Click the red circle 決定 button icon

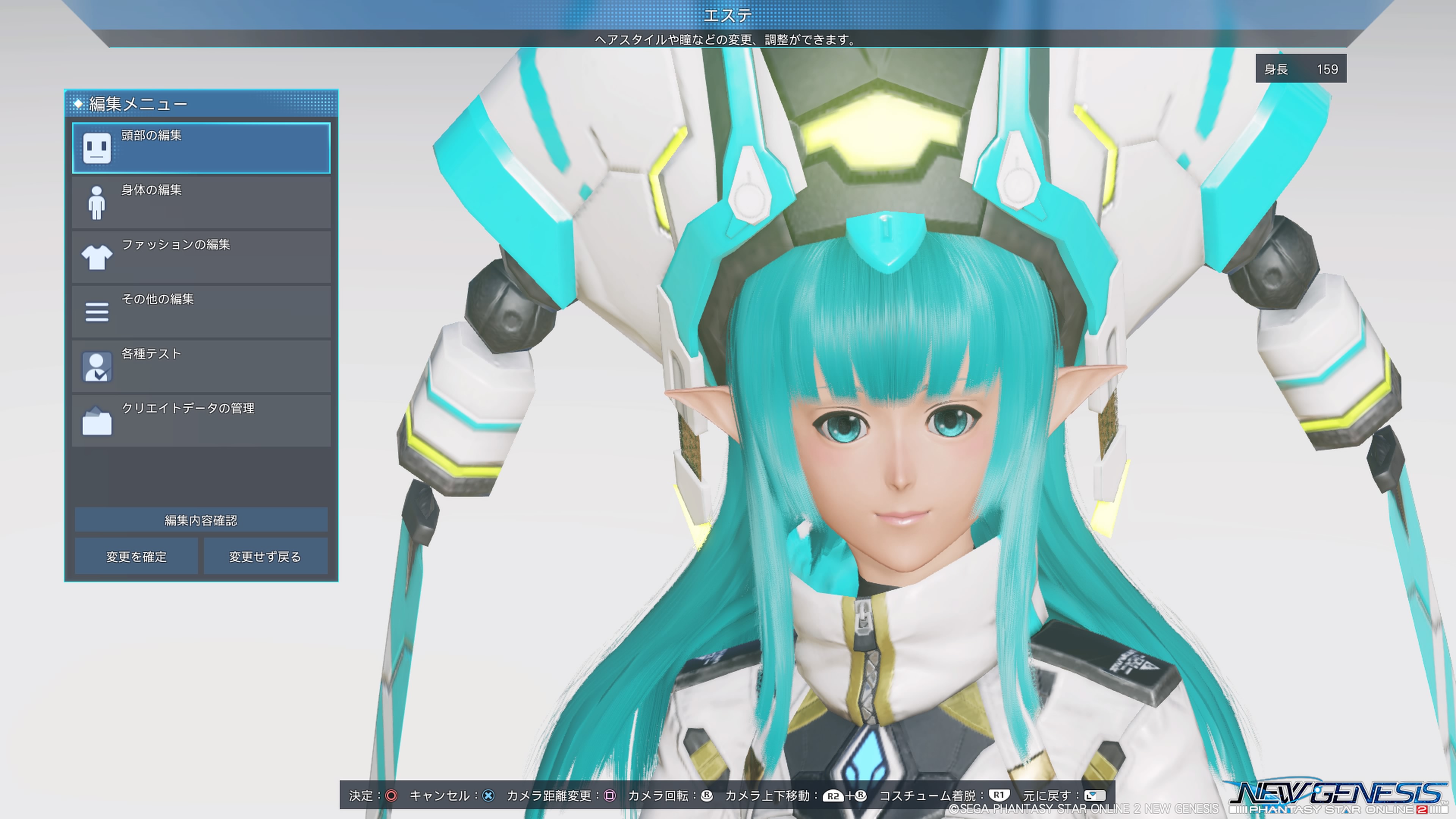click(391, 796)
